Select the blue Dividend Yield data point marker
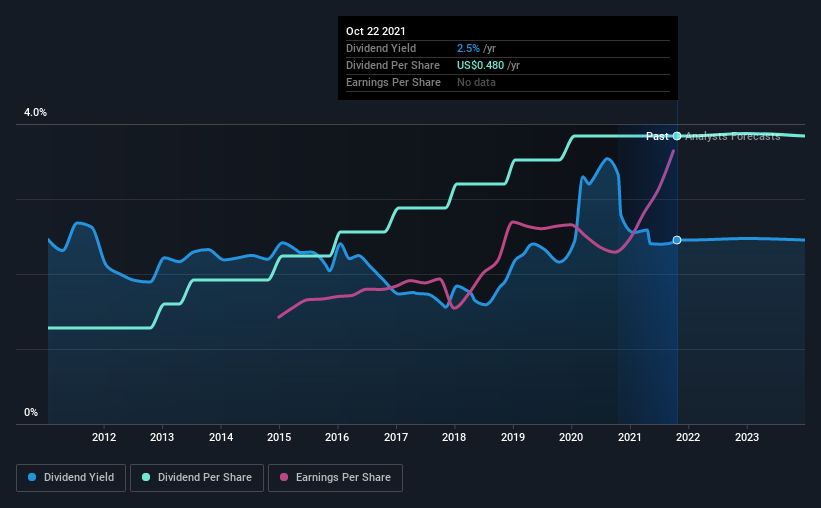Viewport: 821px width, 508px height. click(677, 240)
